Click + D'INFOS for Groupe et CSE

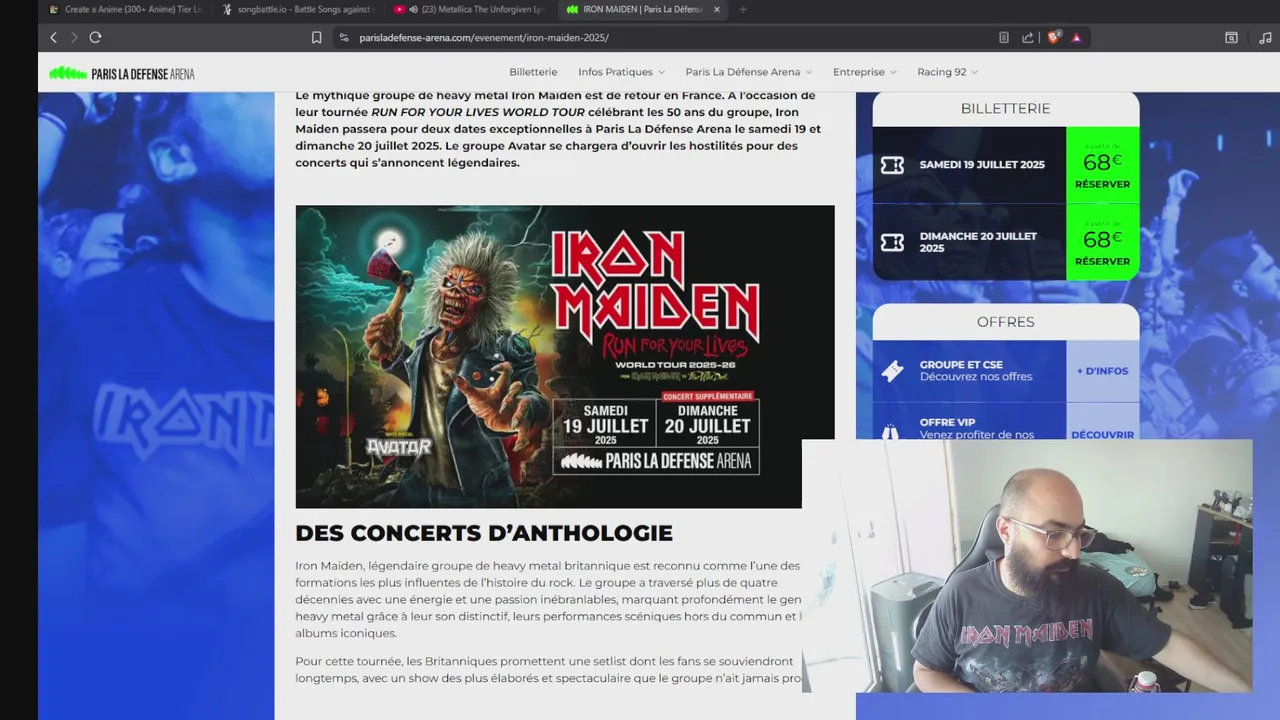point(1102,371)
